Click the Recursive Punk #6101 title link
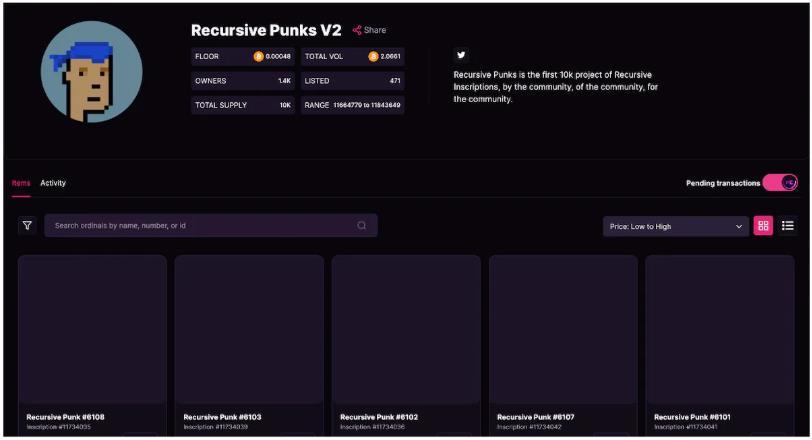 693,417
